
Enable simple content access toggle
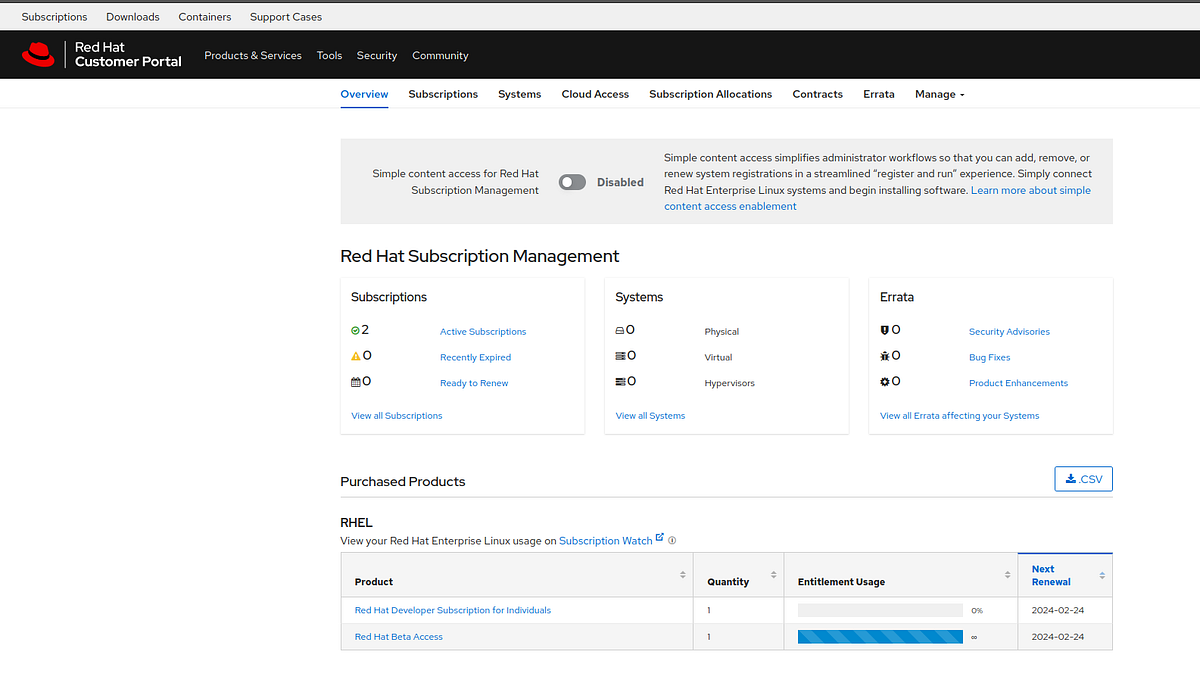[571, 181]
